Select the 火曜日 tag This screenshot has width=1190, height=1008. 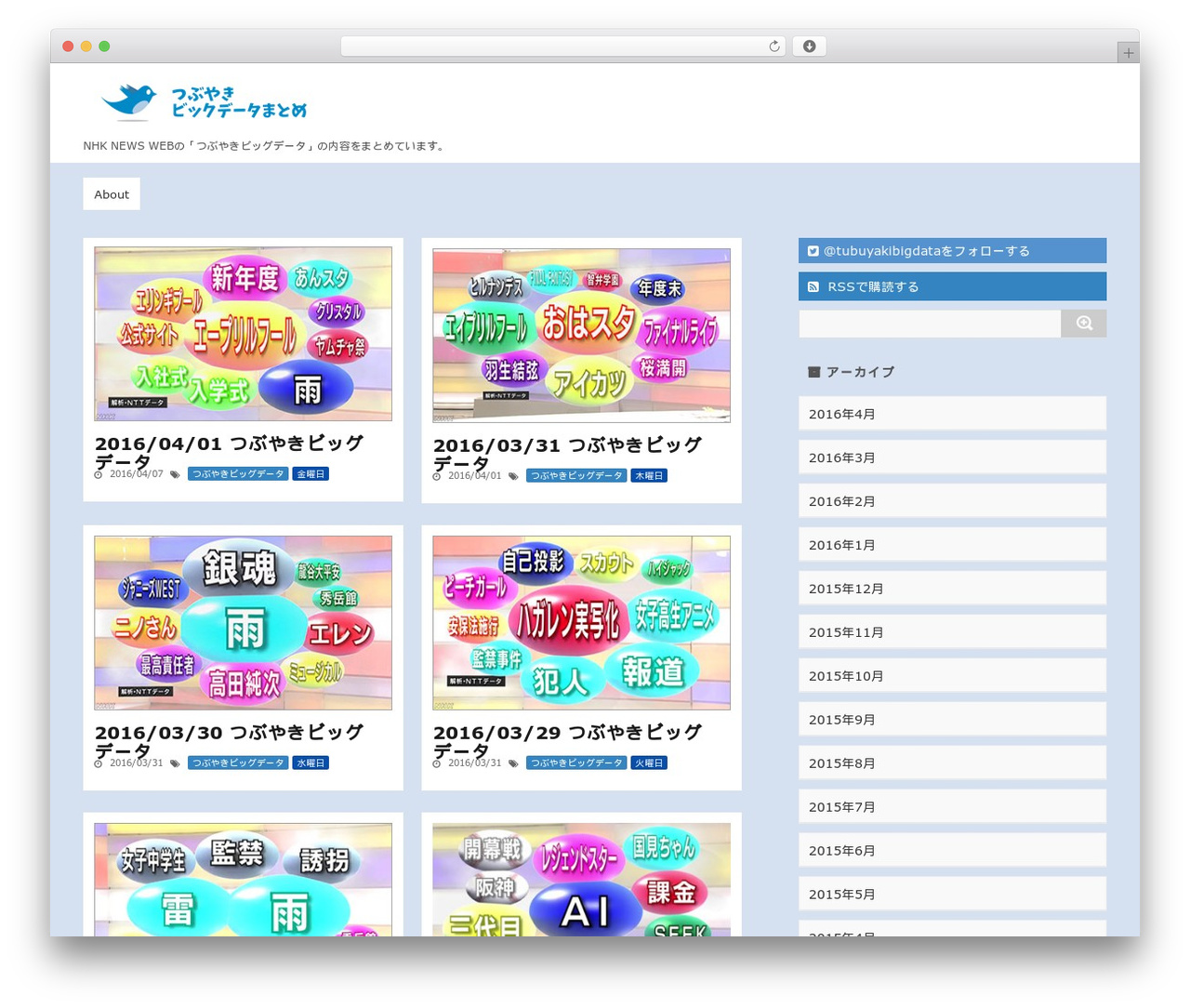click(x=649, y=763)
